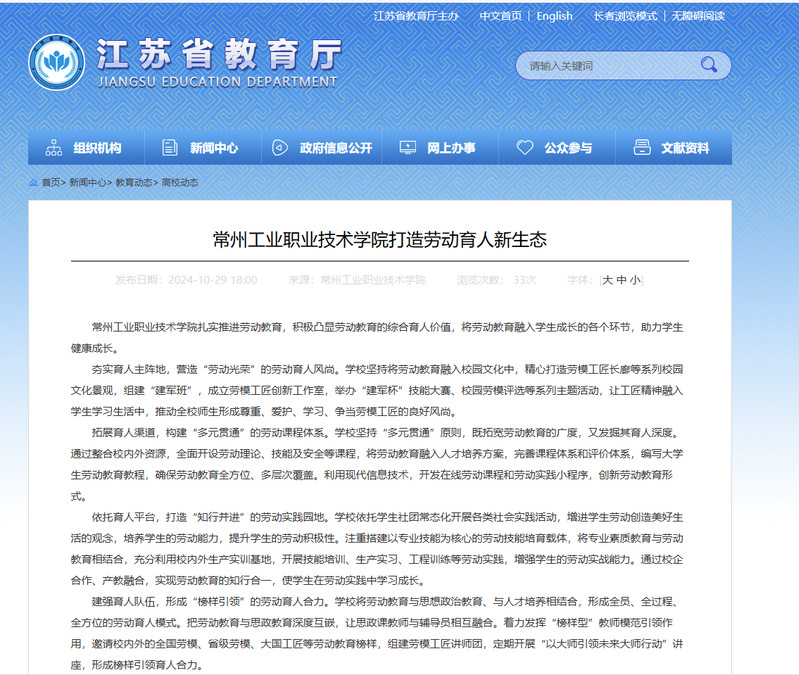This screenshot has height=675, width=799.
Task: Open the 新闻中心 navigation menu
Action: pyautogui.click(x=213, y=148)
